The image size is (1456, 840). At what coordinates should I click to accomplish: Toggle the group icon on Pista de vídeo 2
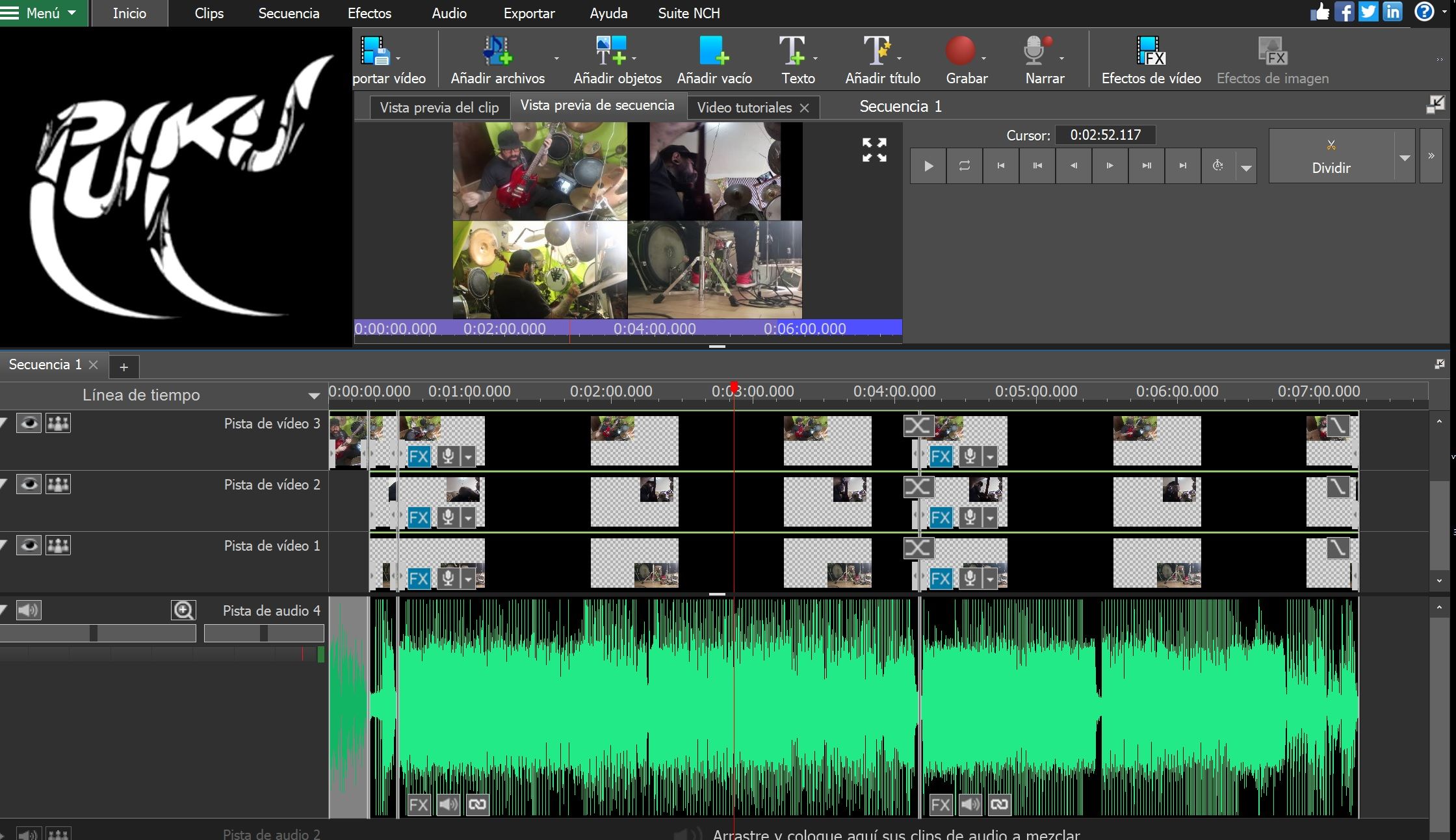click(58, 484)
